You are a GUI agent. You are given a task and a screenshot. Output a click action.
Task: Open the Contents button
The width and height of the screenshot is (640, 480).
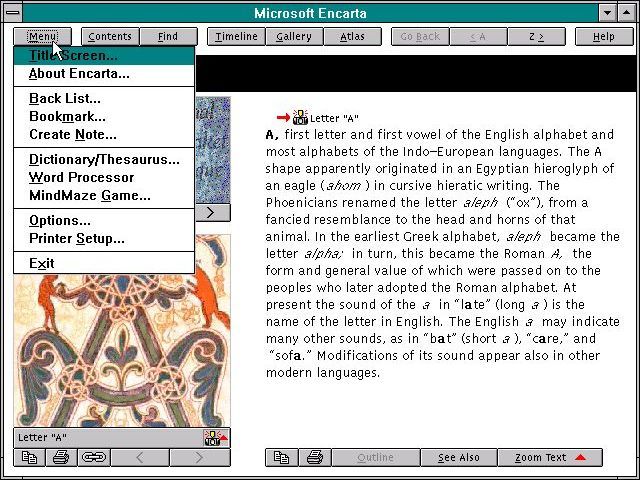tap(110, 36)
